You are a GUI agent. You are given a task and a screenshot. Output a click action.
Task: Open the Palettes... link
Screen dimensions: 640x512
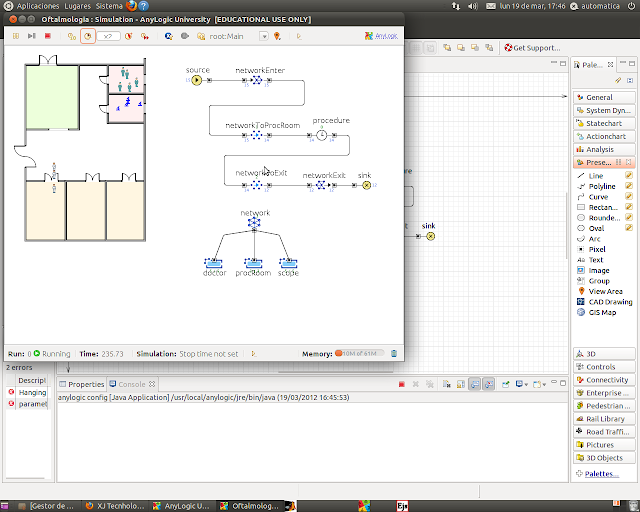click(x=601, y=474)
